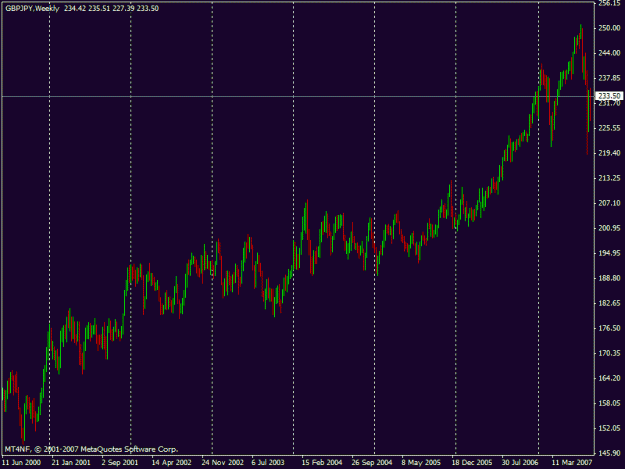Click the 18 Dec 2005 date label
Viewport: 625px width, 469px height.
[472, 463]
